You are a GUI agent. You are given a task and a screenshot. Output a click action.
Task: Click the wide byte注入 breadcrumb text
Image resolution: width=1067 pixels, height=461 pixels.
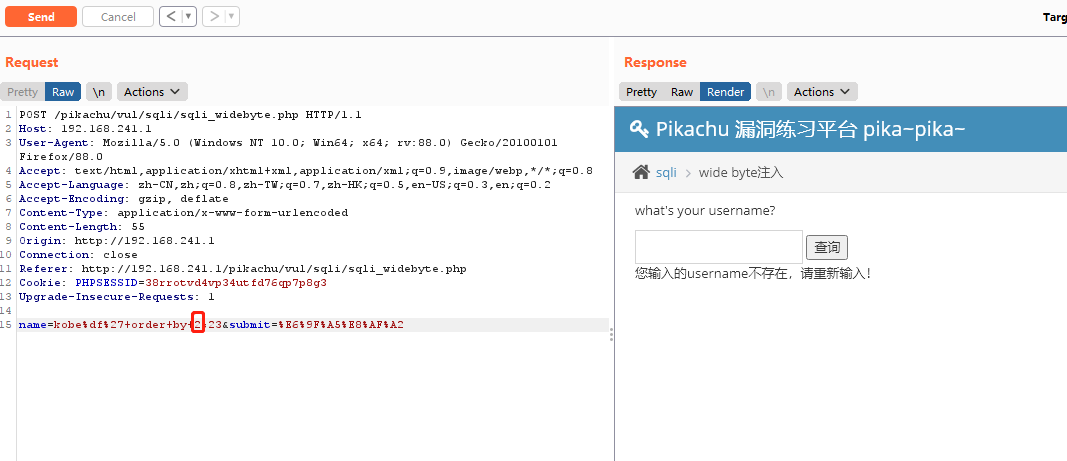741,173
